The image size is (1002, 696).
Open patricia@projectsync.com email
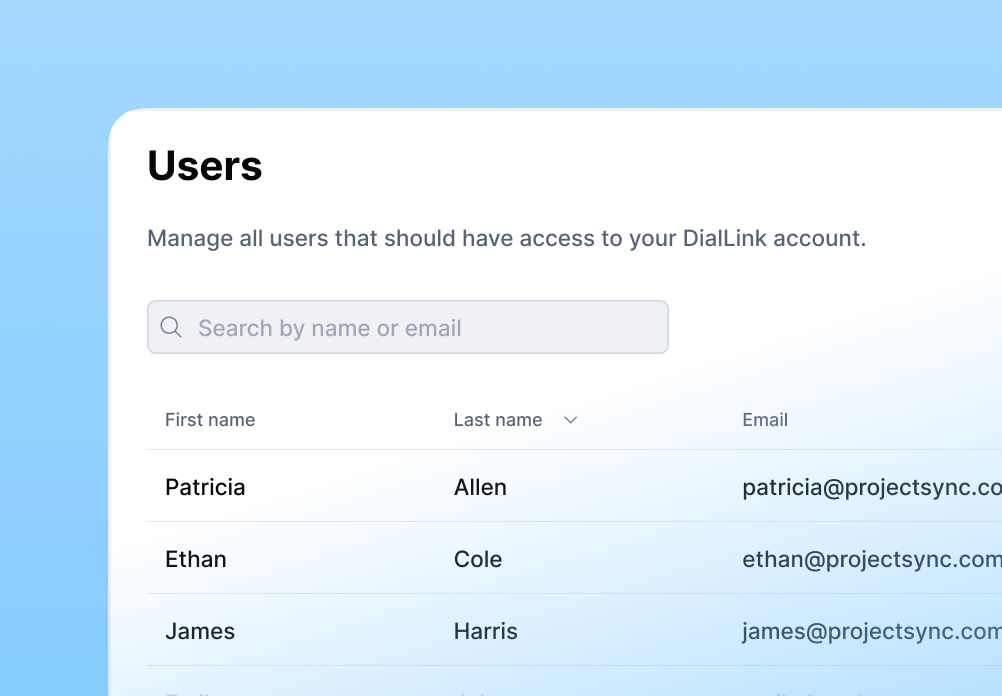[x=871, y=487]
